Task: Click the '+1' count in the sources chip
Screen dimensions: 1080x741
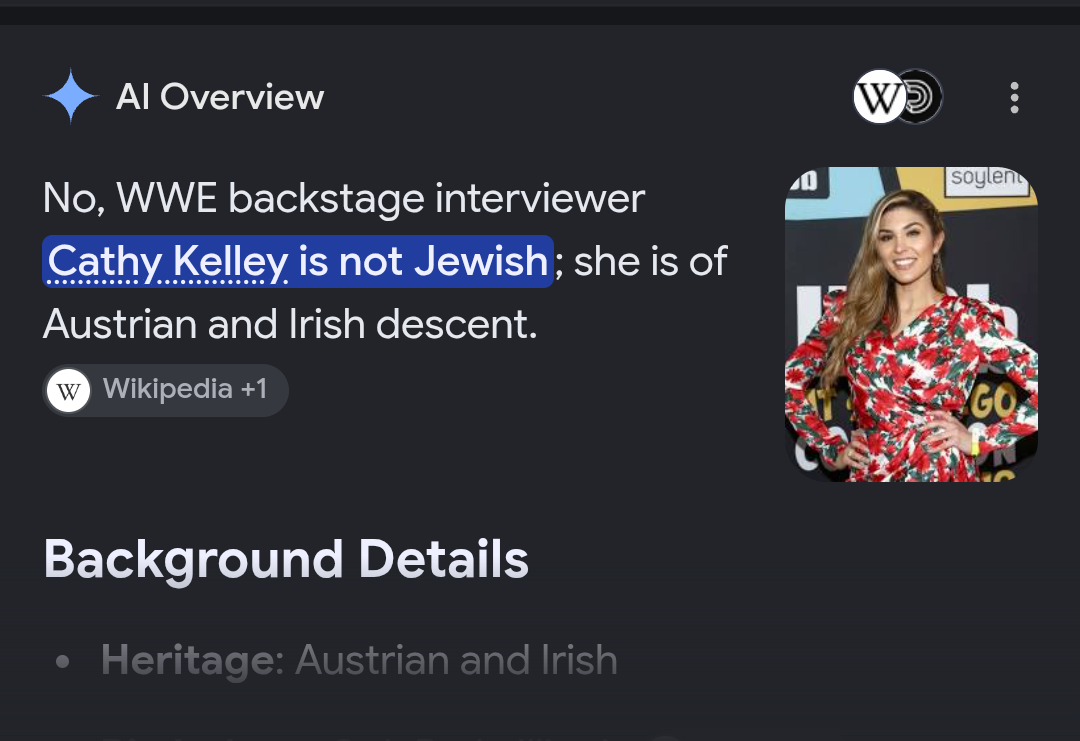Action: pos(253,390)
